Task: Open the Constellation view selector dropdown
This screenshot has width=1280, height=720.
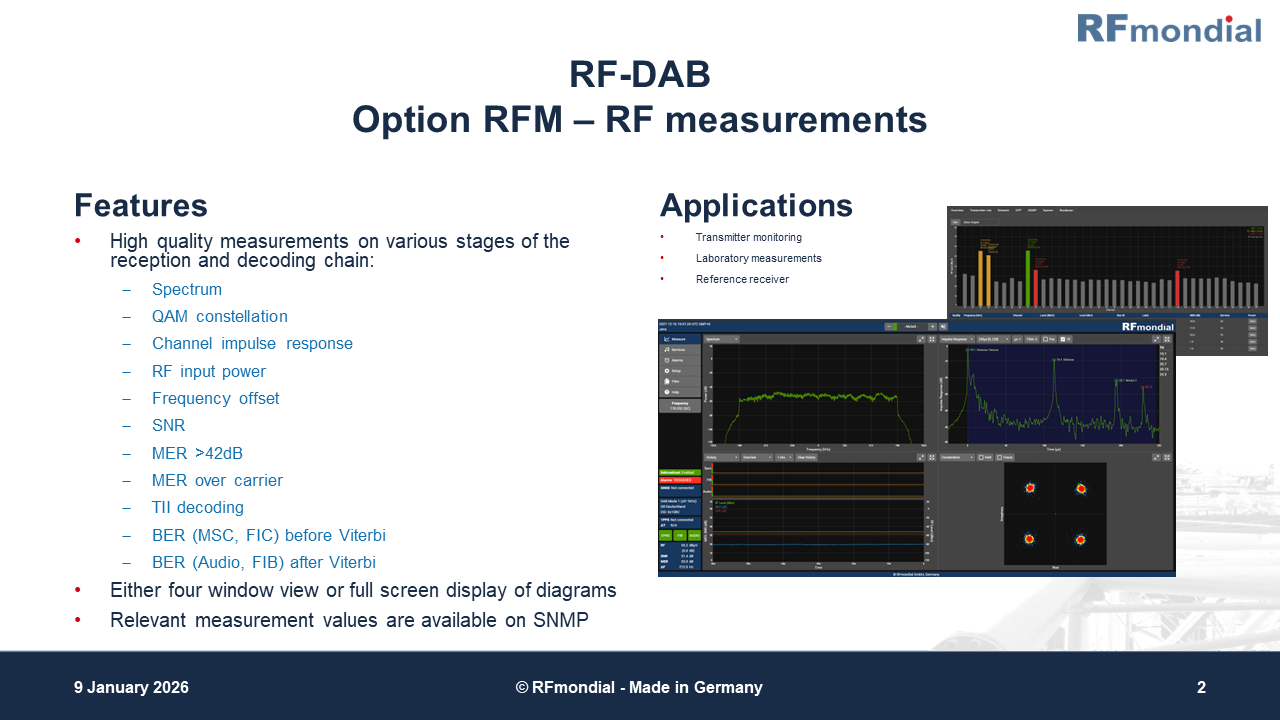Action: point(957,457)
